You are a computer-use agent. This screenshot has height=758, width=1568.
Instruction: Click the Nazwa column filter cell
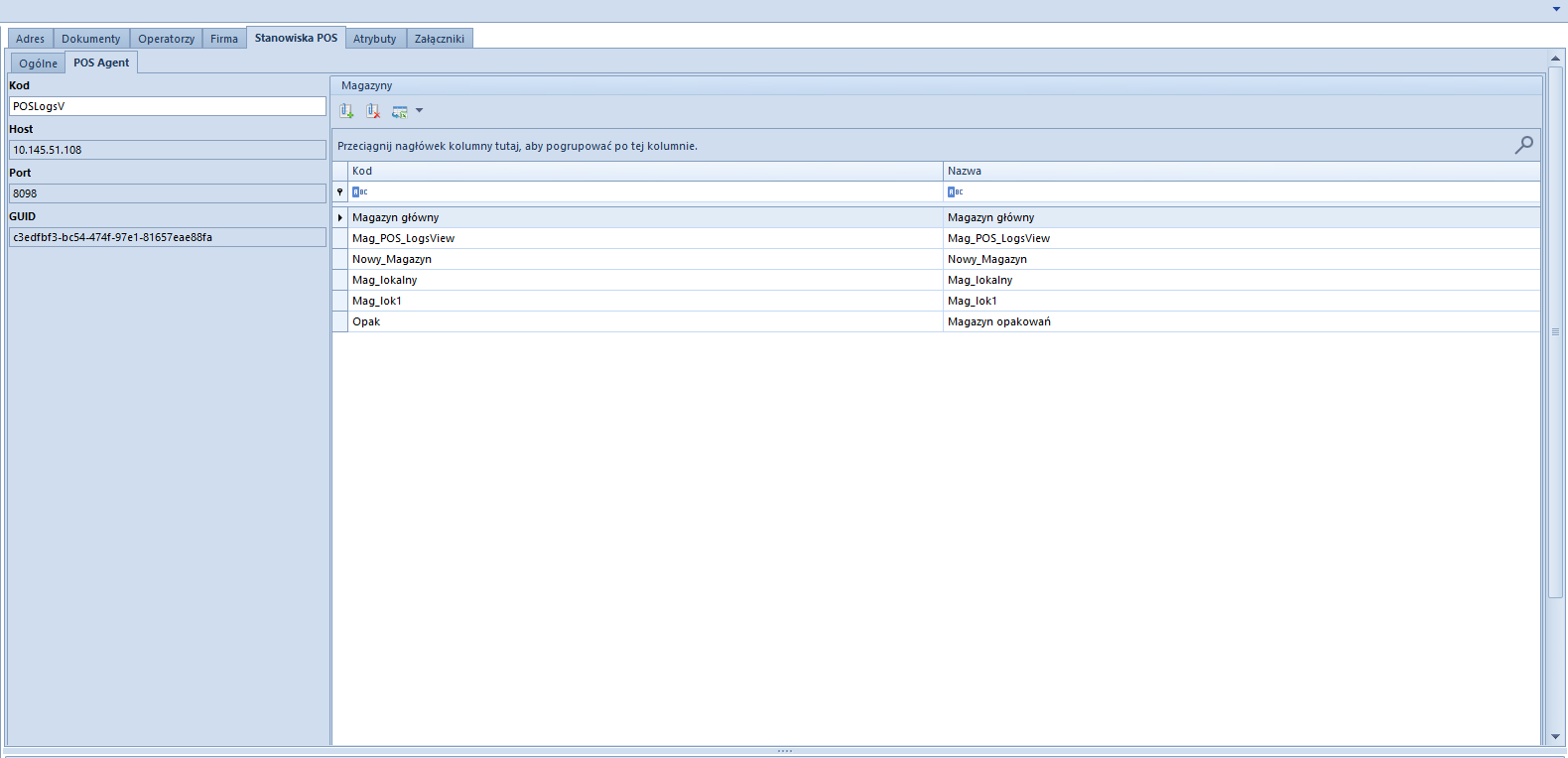(1241, 192)
